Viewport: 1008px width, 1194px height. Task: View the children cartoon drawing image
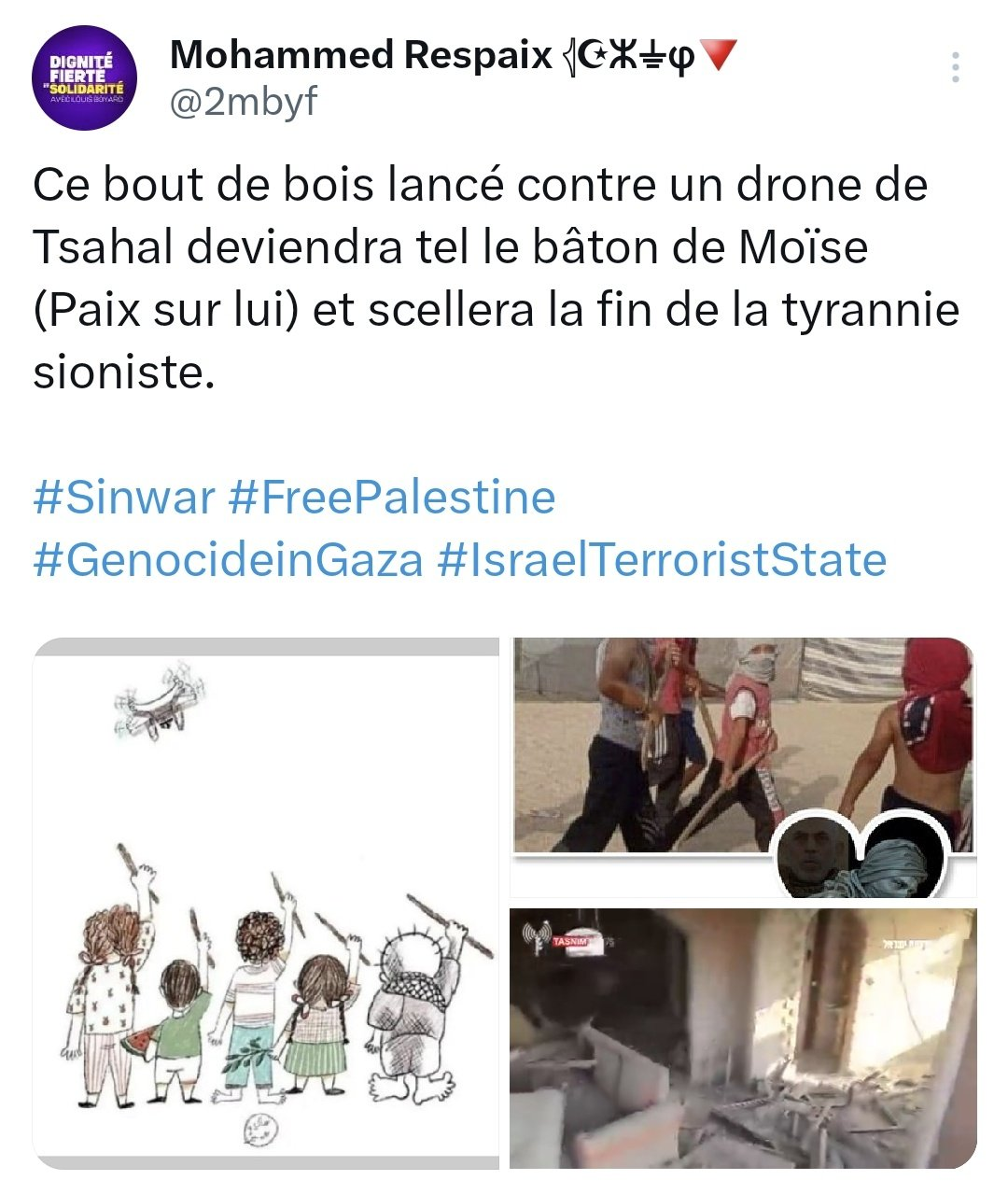[266, 903]
